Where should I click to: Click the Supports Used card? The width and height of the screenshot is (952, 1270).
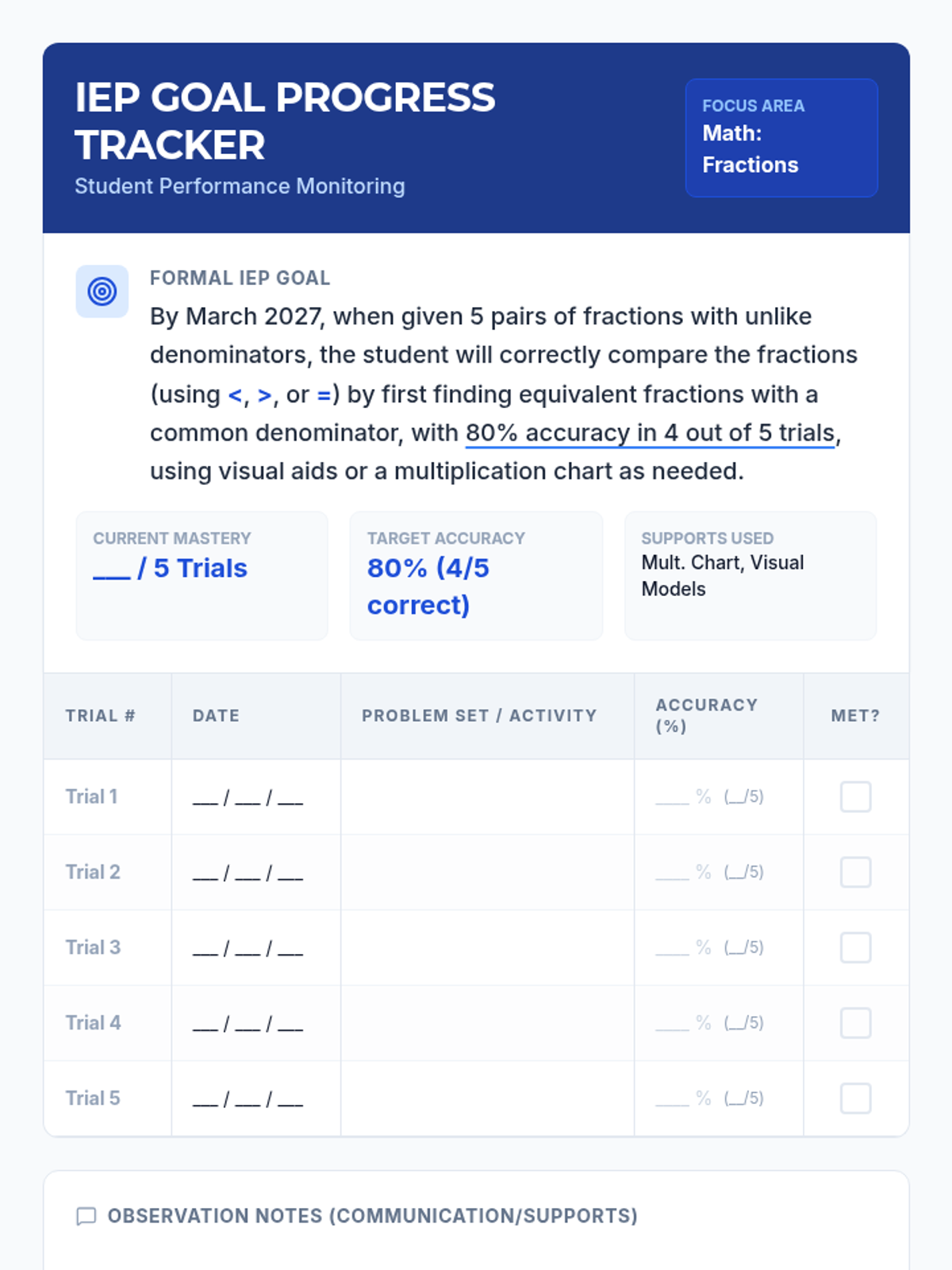[750, 575]
